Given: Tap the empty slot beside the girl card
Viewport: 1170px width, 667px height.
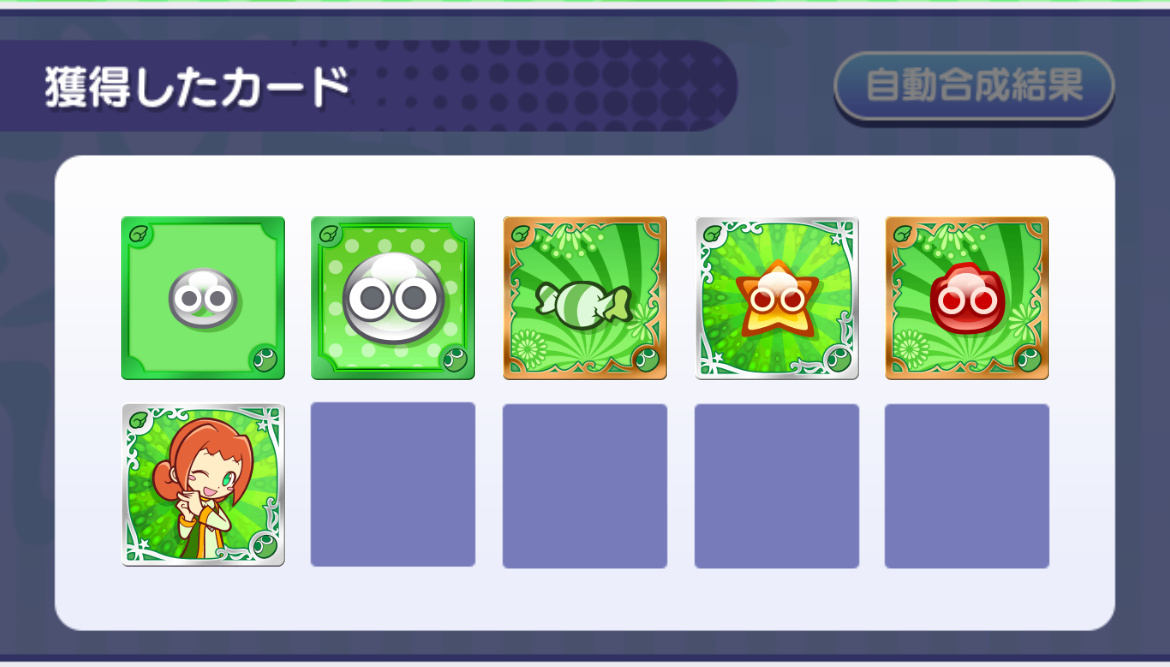Looking at the screenshot, I should tap(392, 485).
